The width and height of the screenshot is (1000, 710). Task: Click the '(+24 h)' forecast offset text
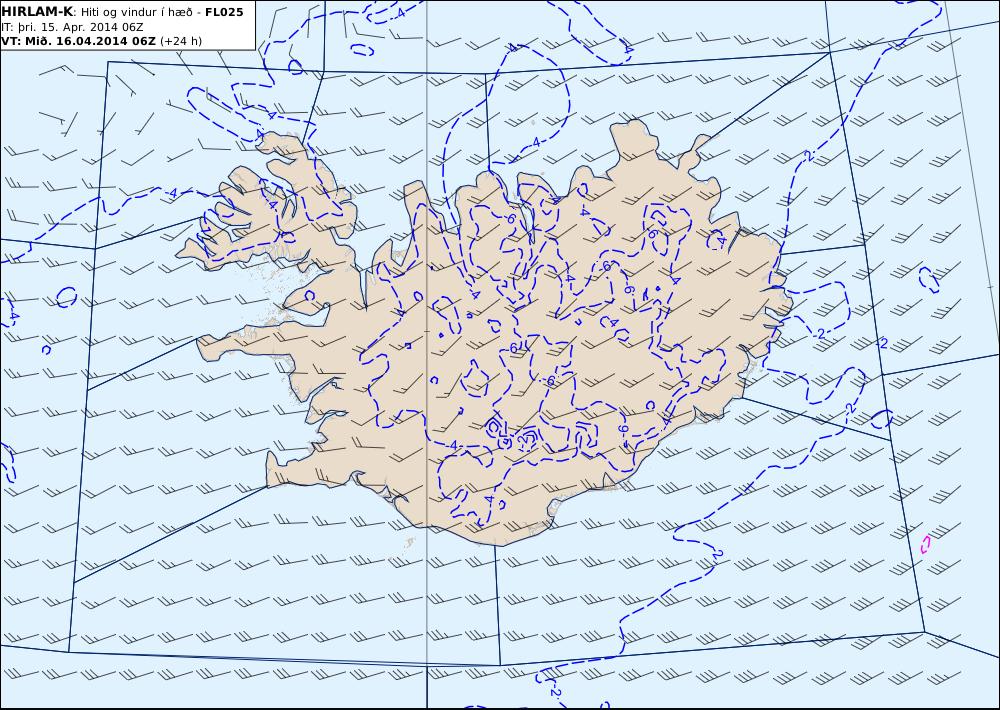click(x=180, y=41)
